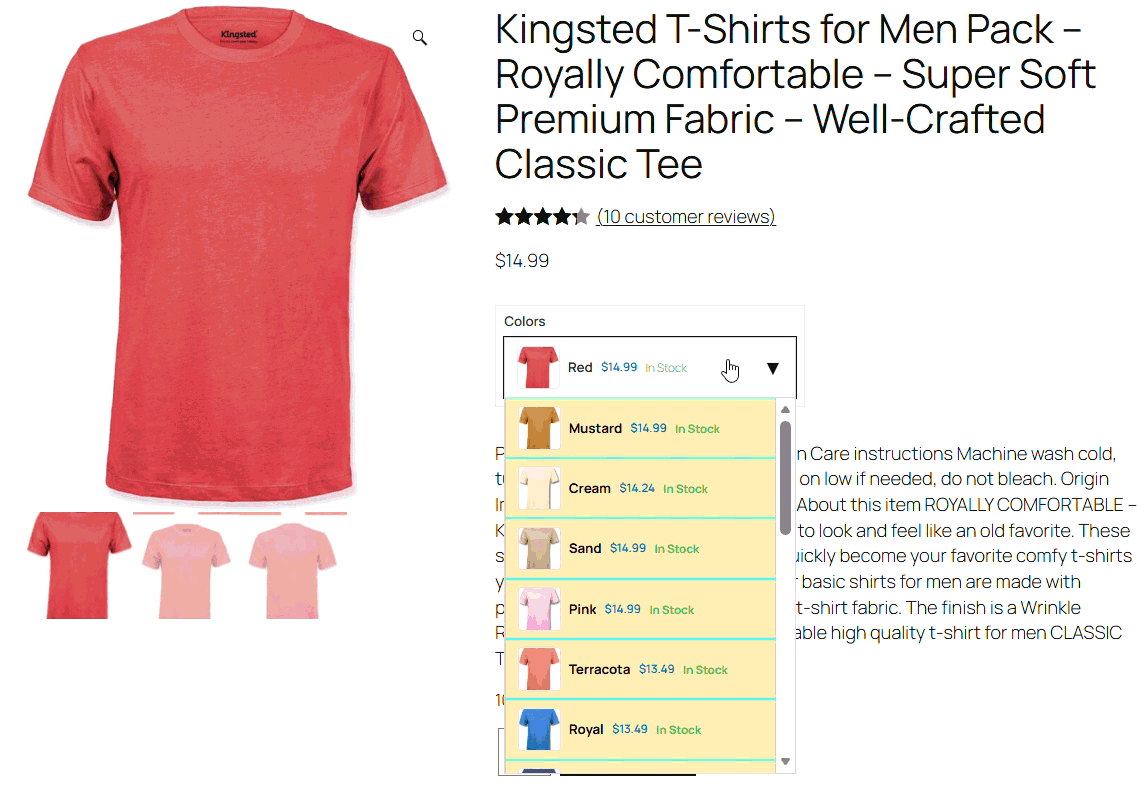
Task: Collapse the Colors dropdown with the arrow
Action: [x=773, y=368]
